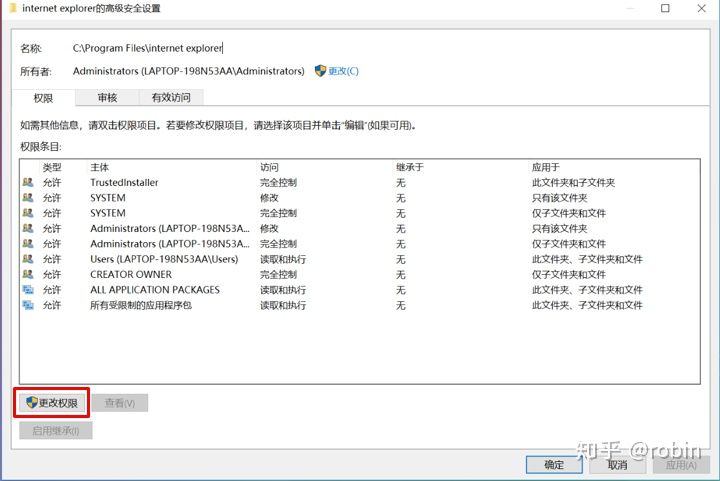Click the 主体 column header
720x481 pixels.
(100, 167)
